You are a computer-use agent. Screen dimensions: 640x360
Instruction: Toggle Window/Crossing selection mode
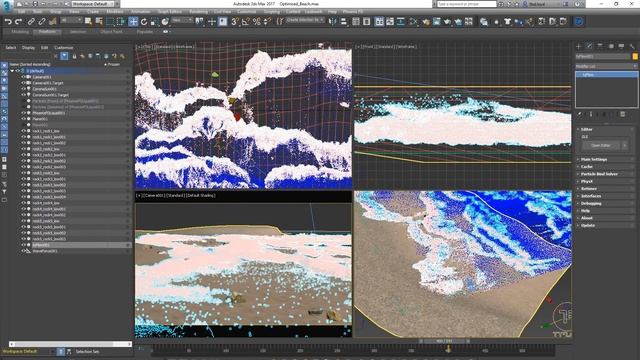(121, 22)
